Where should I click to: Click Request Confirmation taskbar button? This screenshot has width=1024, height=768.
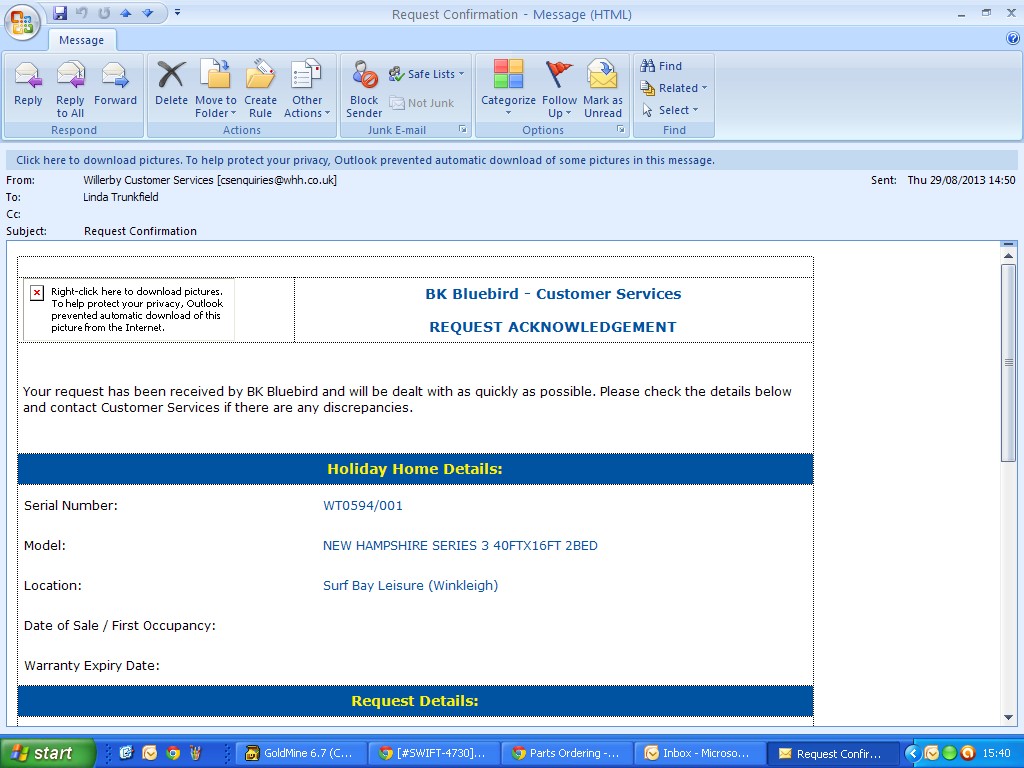tap(833, 753)
